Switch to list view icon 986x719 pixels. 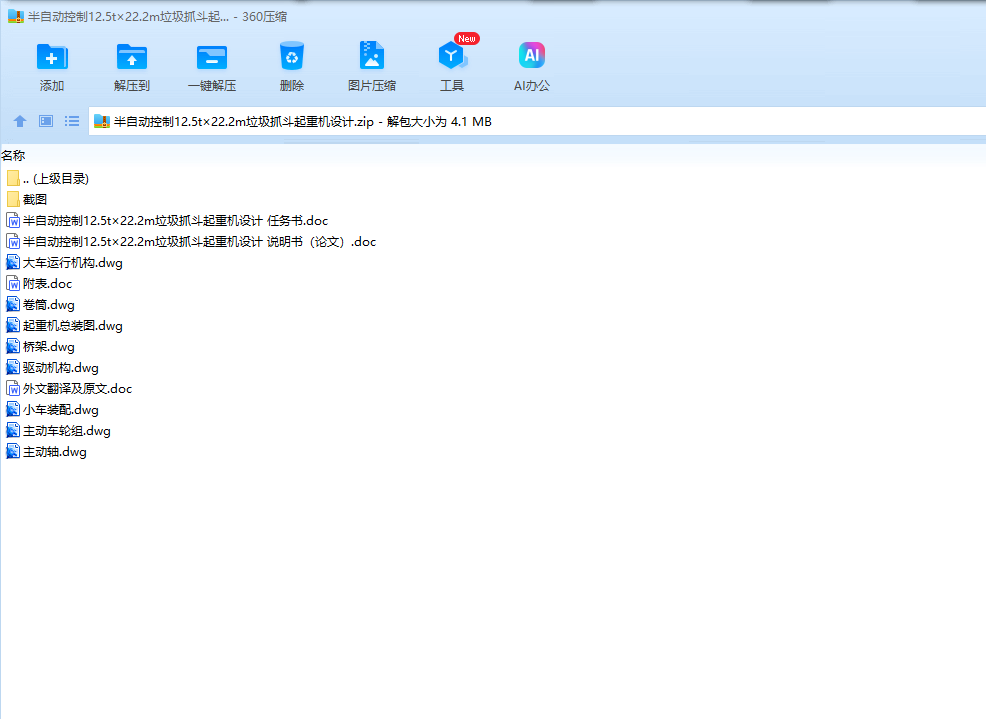point(72,121)
